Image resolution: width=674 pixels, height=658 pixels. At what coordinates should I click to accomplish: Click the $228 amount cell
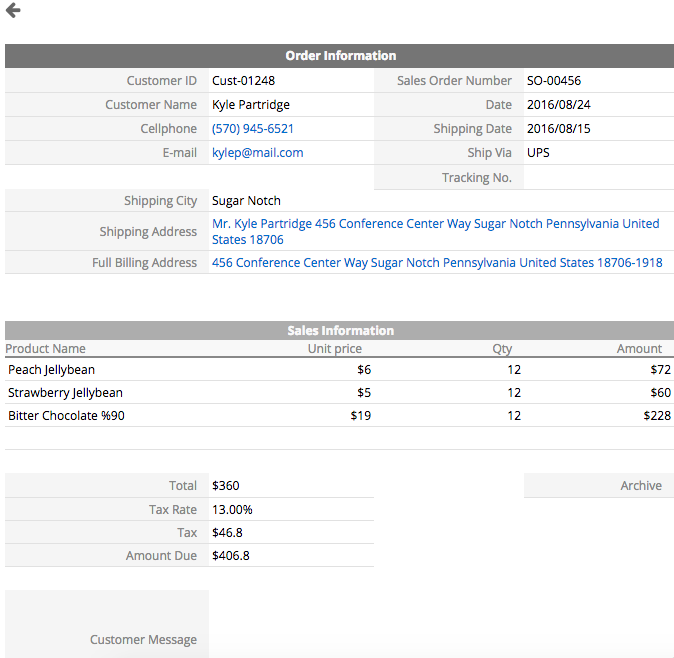pyautogui.click(x=657, y=415)
